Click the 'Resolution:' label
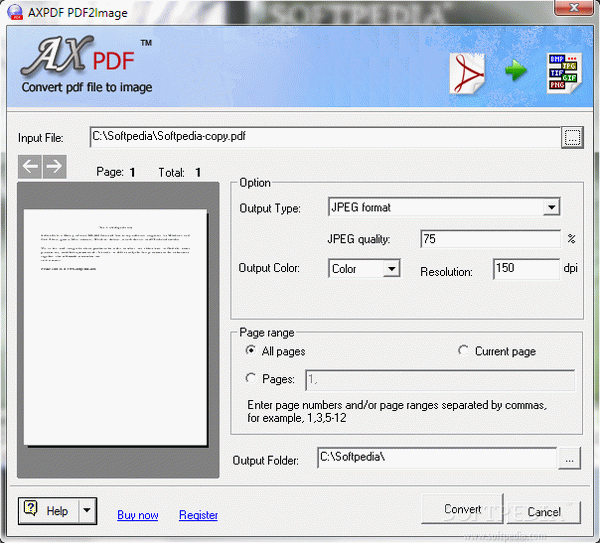600x543 pixels. [x=446, y=272]
